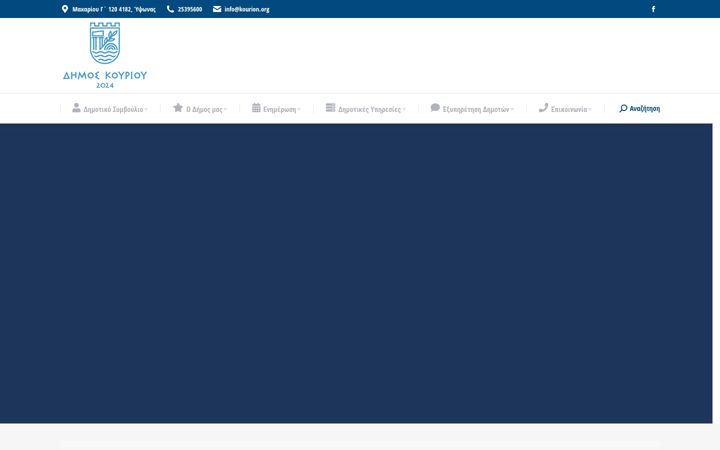Screen dimensions: 720x450
Task: Click the address Μακαρίου Γ΄ 120 4182, Ύψωνας
Action: (x=114, y=9)
